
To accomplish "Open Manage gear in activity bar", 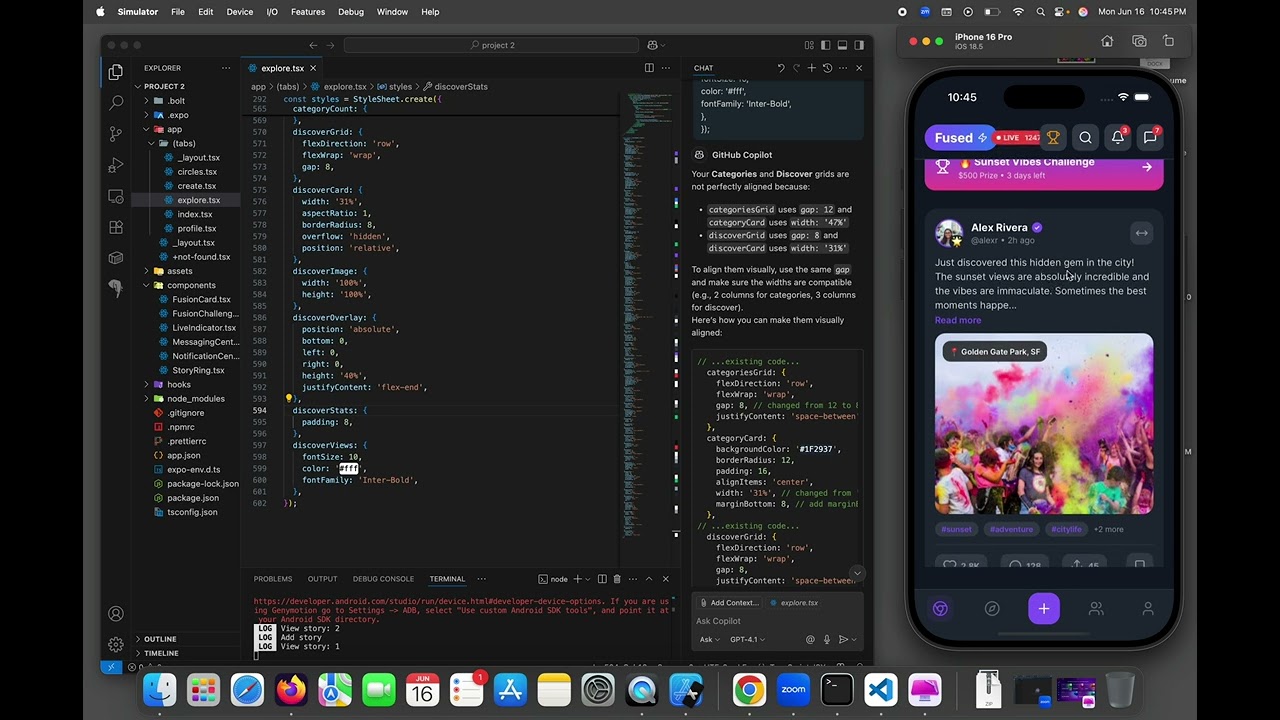I will [116, 645].
